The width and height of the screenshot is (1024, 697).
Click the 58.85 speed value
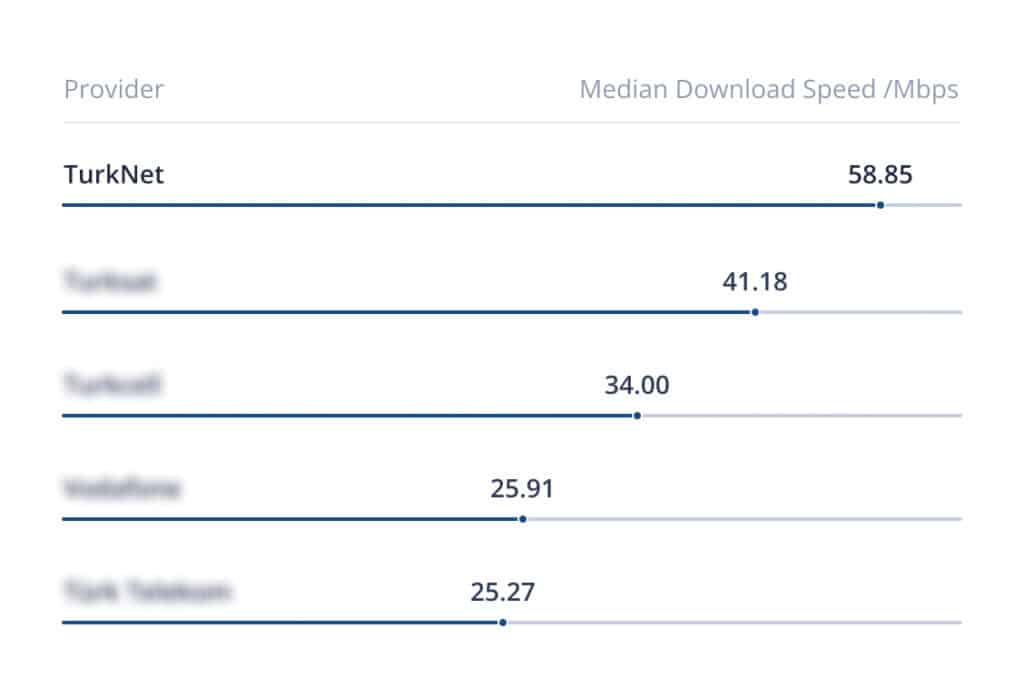(x=880, y=175)
